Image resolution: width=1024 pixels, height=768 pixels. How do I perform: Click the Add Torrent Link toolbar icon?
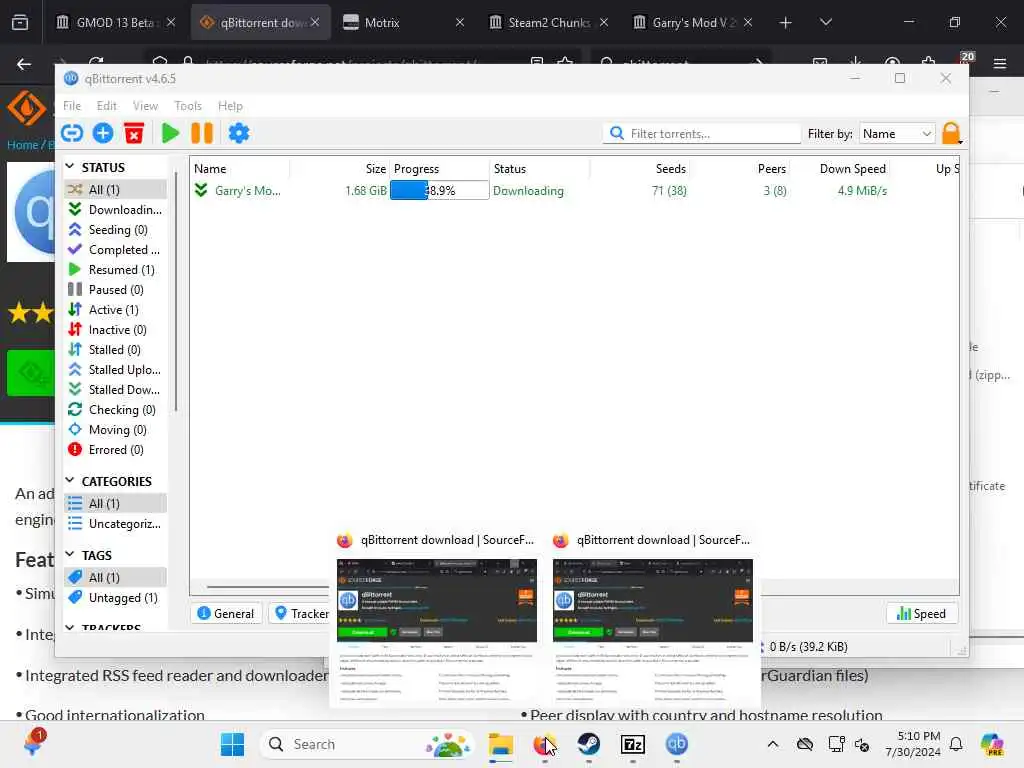click(72, 133)
